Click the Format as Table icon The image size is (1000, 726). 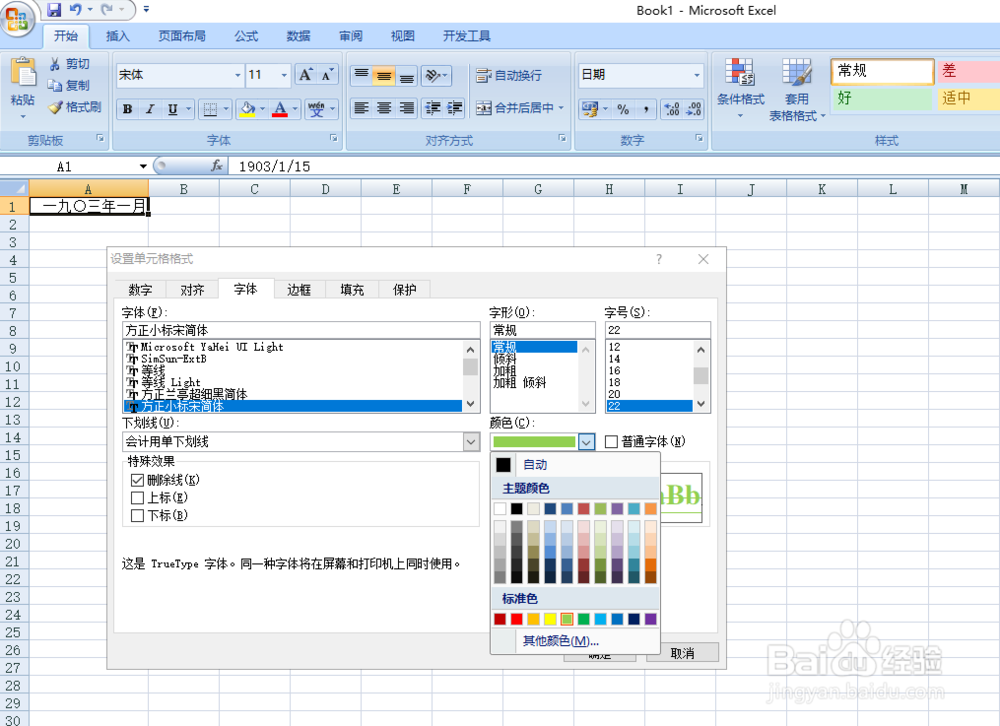797,71
